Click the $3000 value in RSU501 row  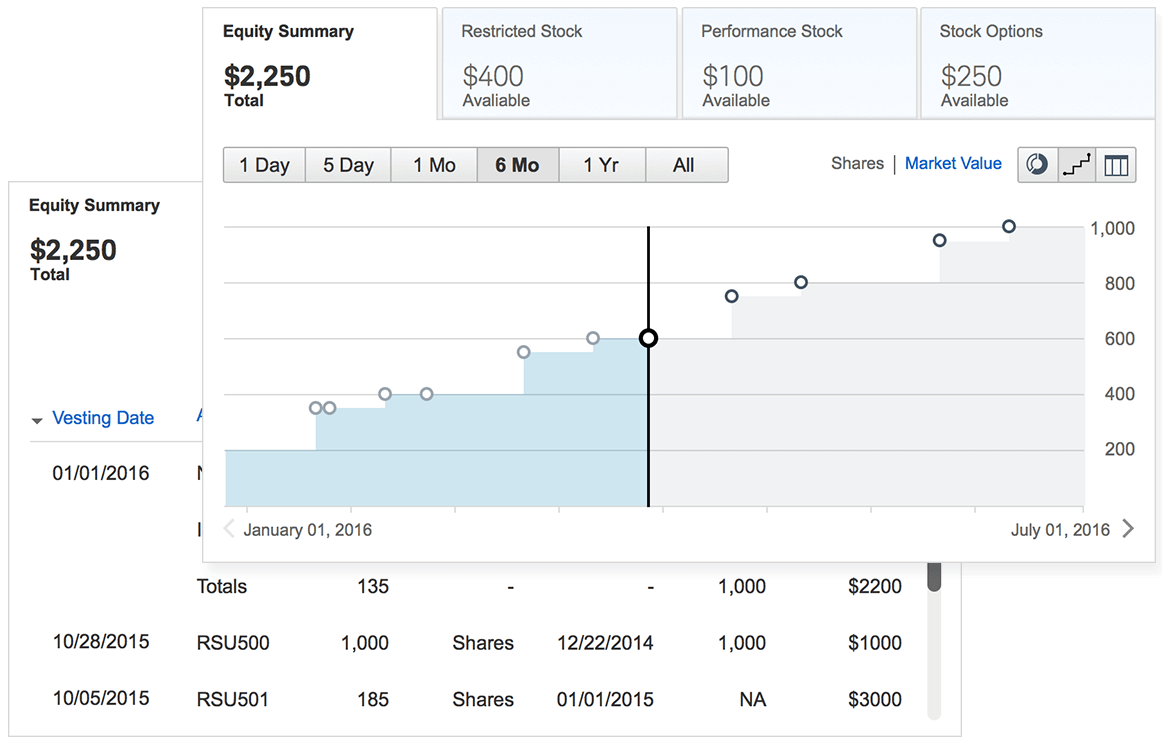(874, 699)
